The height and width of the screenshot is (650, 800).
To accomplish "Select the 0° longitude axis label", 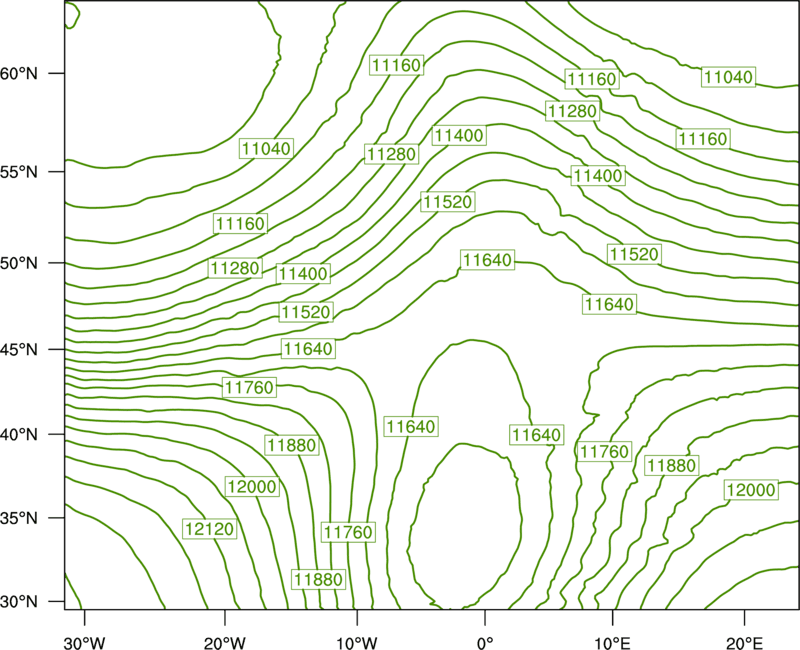I will click(485, 642).
